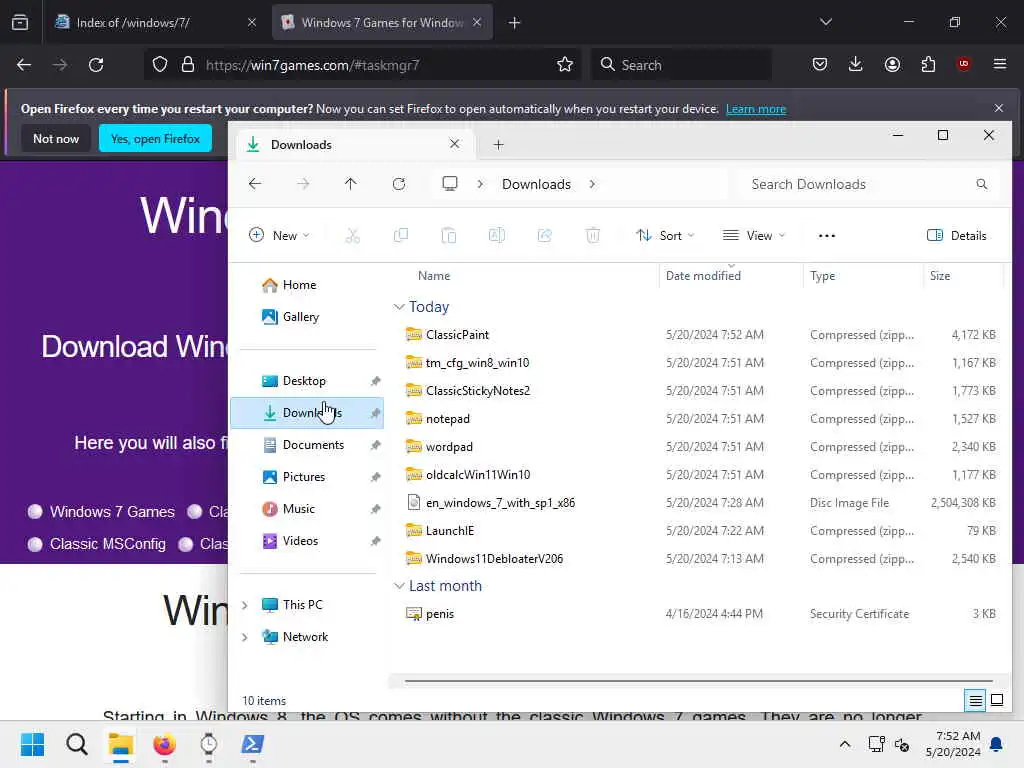Open Firefox list all tabs dropdown
Image resolution: width=1024 pixels, height=768 pixels.
[x=825, y=22]
